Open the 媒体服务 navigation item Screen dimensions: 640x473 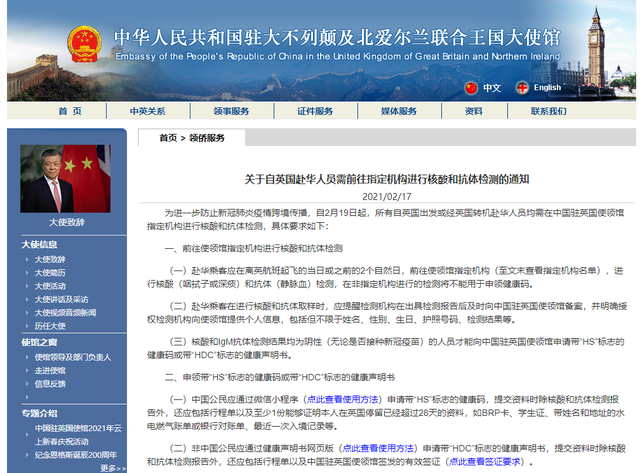(x=398, y=111)
